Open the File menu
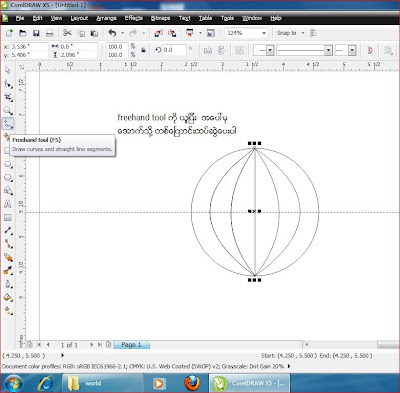Screen dimensions: 400x393 click(x=20, y=18)
